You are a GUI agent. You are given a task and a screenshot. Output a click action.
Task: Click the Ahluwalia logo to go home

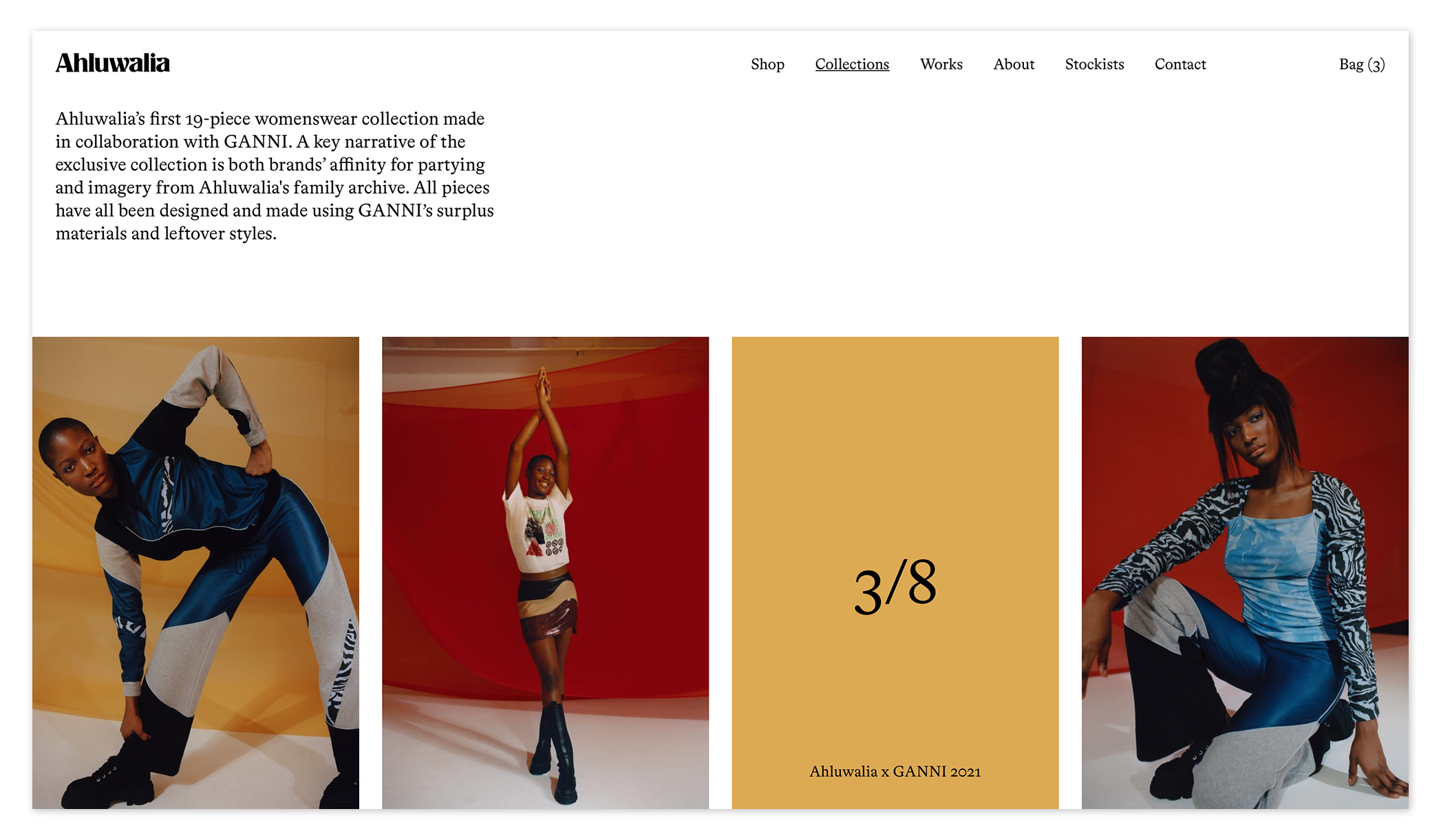[x=112, y=63]
